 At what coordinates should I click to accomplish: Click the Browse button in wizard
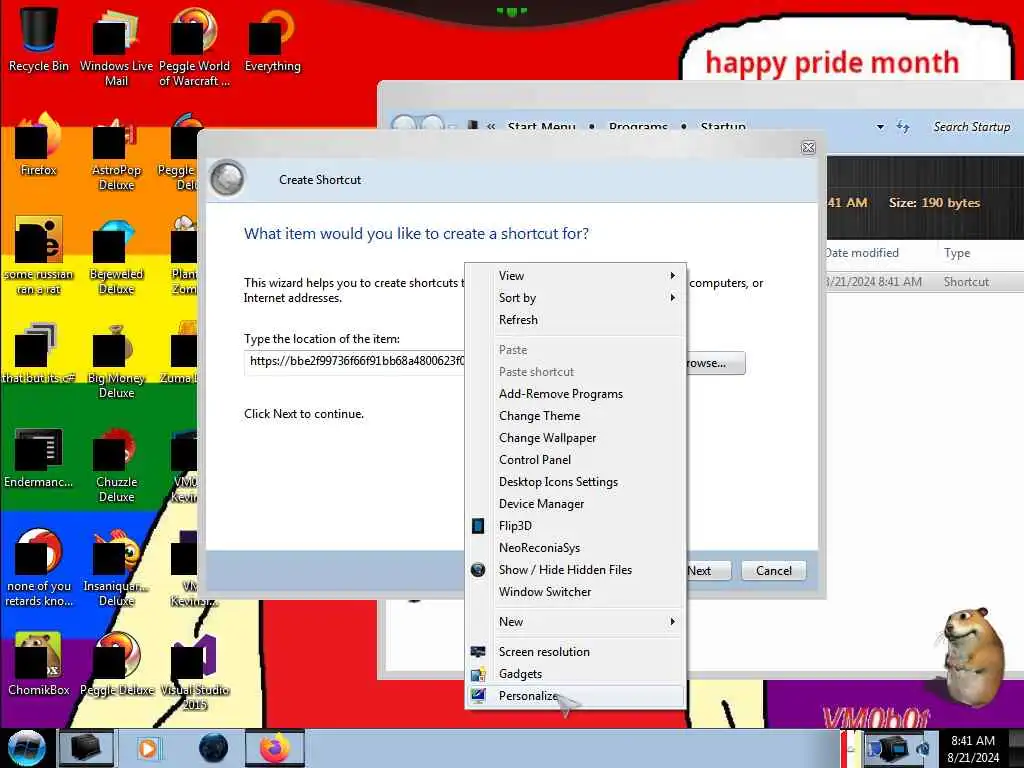point(716,363)
